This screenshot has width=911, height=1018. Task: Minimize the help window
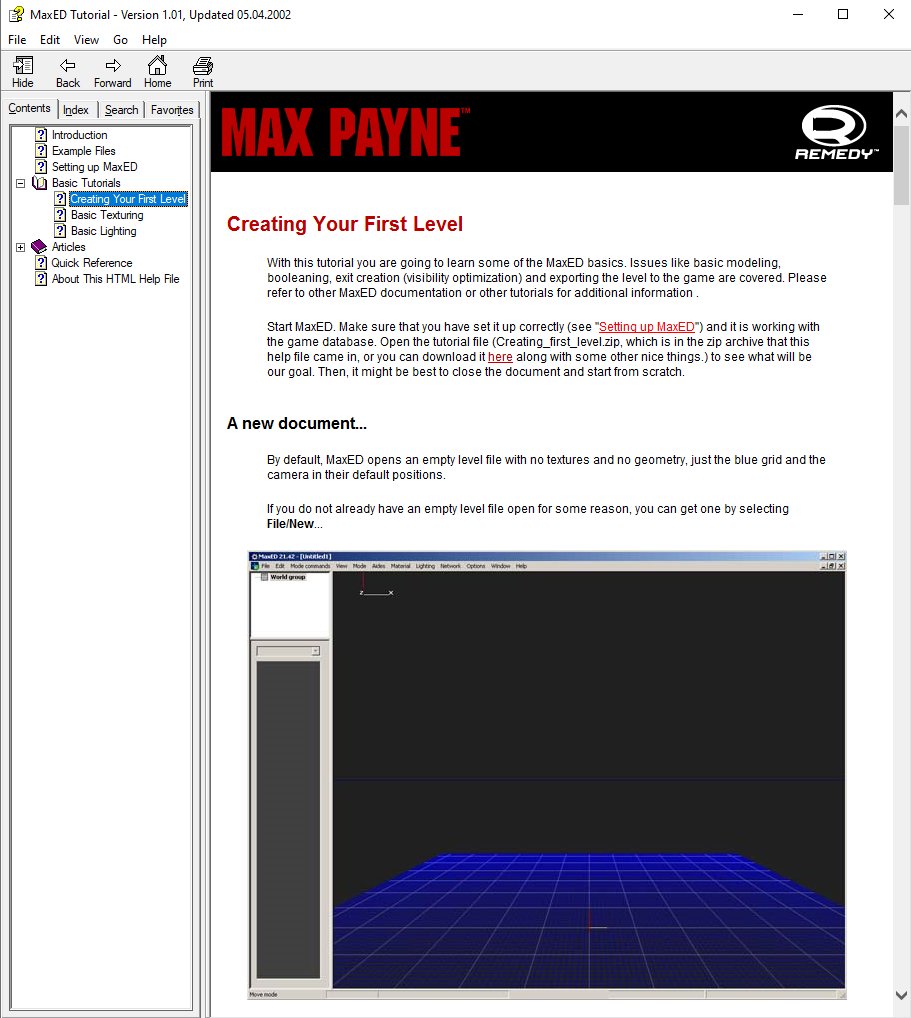(798, 14)
